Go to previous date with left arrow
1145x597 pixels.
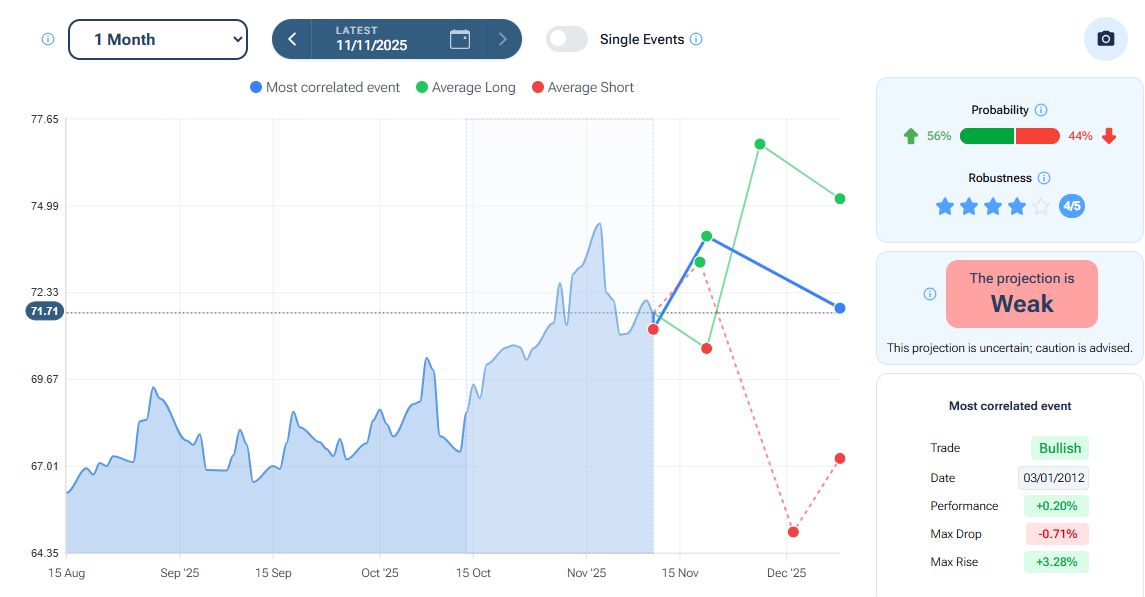(292, 39)
